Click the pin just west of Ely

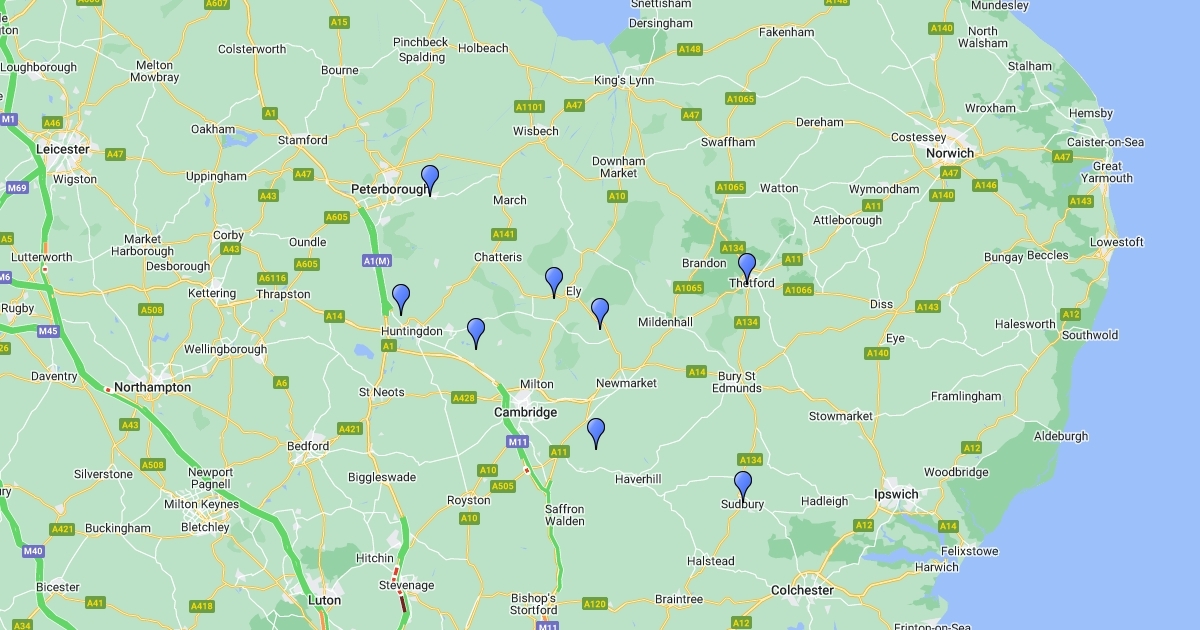coord(554,282)
